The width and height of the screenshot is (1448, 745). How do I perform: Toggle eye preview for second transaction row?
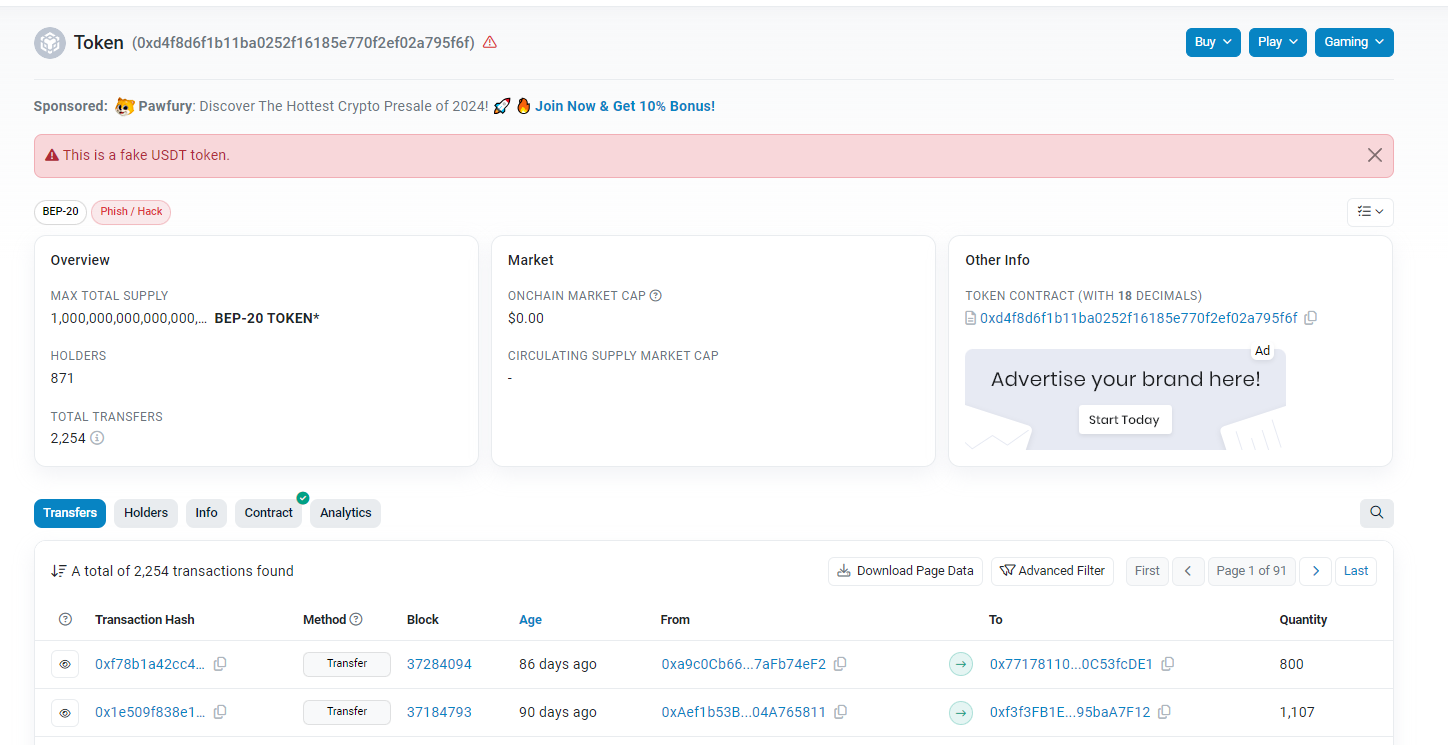pyautogui.click(x=65, y=712)
